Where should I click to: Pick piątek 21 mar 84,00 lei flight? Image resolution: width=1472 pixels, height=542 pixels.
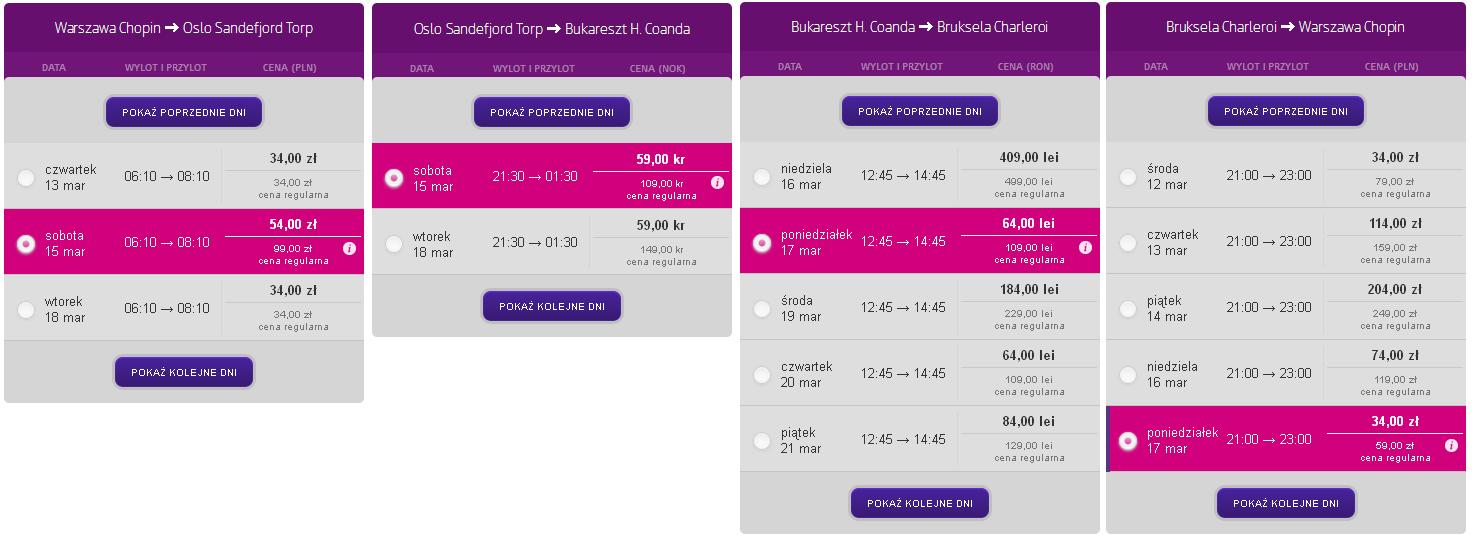(x=762, y=441)
